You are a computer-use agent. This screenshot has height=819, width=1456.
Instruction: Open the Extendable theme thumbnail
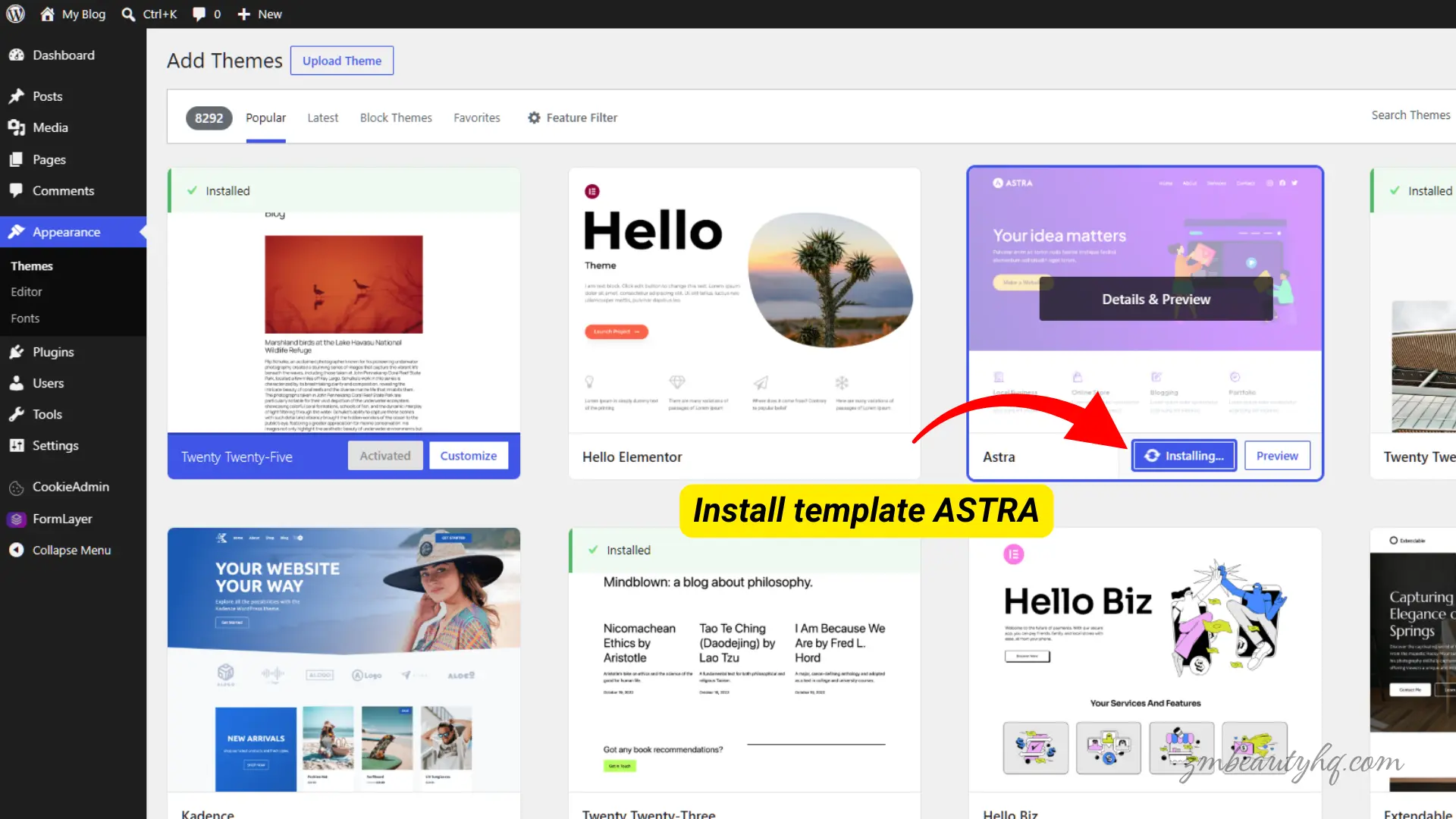(x=1413, y=660)
